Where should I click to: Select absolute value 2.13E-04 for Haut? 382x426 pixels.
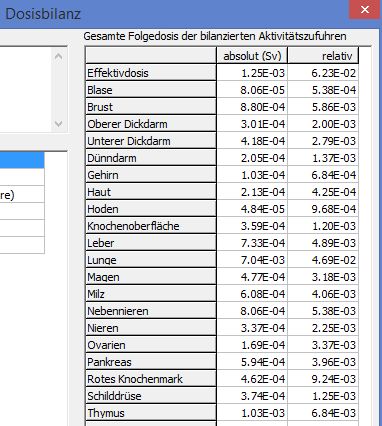pos(252,192)
